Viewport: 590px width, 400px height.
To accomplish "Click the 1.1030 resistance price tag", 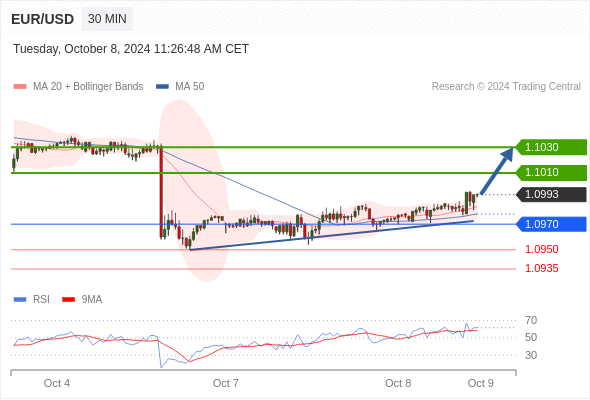I will point(551,147).
